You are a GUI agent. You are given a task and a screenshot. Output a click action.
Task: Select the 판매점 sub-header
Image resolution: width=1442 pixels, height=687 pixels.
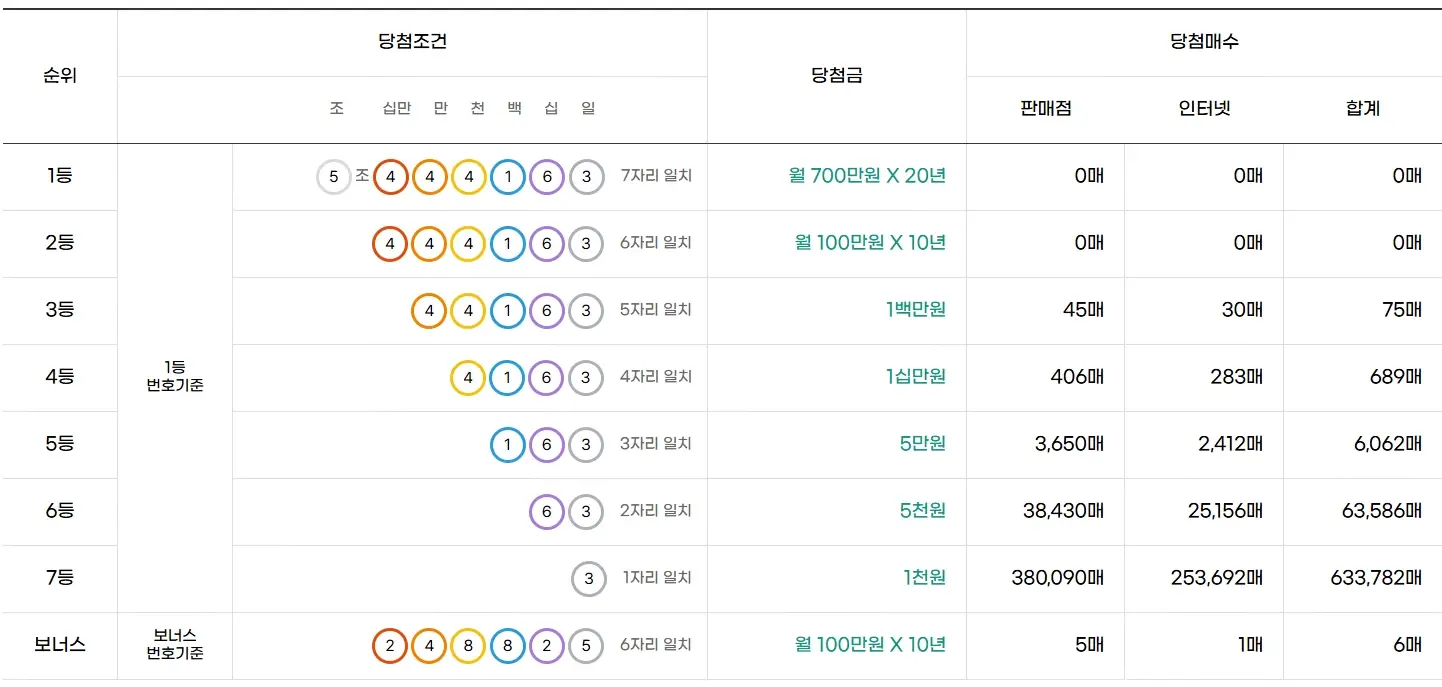click(x=1045, y=109)
